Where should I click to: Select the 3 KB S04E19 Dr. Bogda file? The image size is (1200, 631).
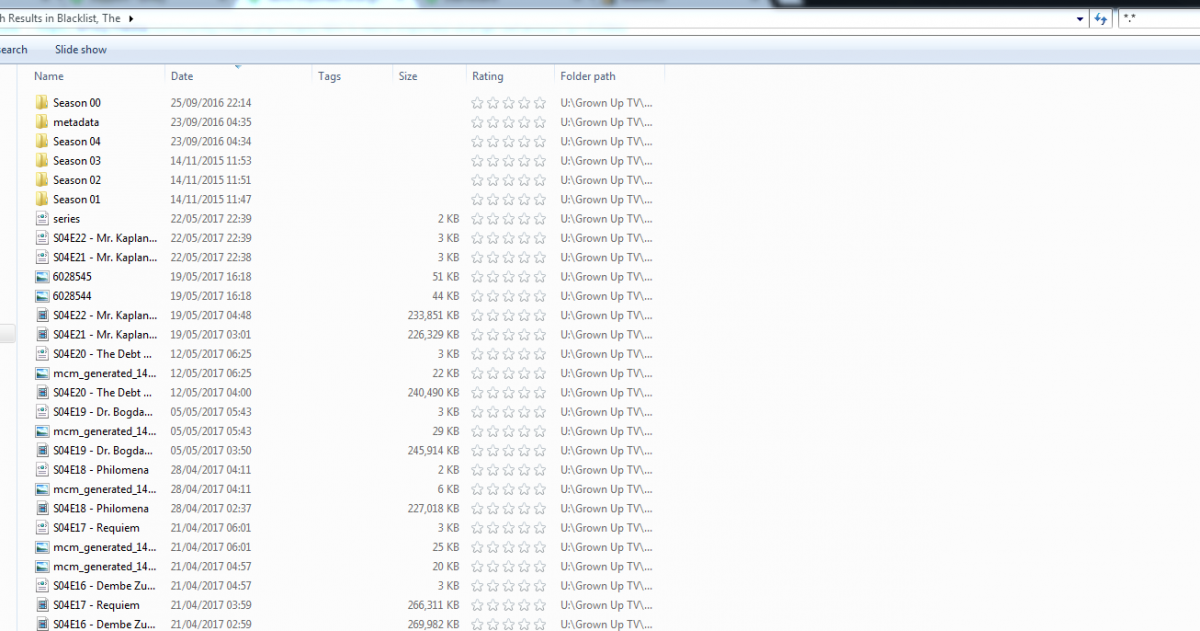(x=105, y=412)
